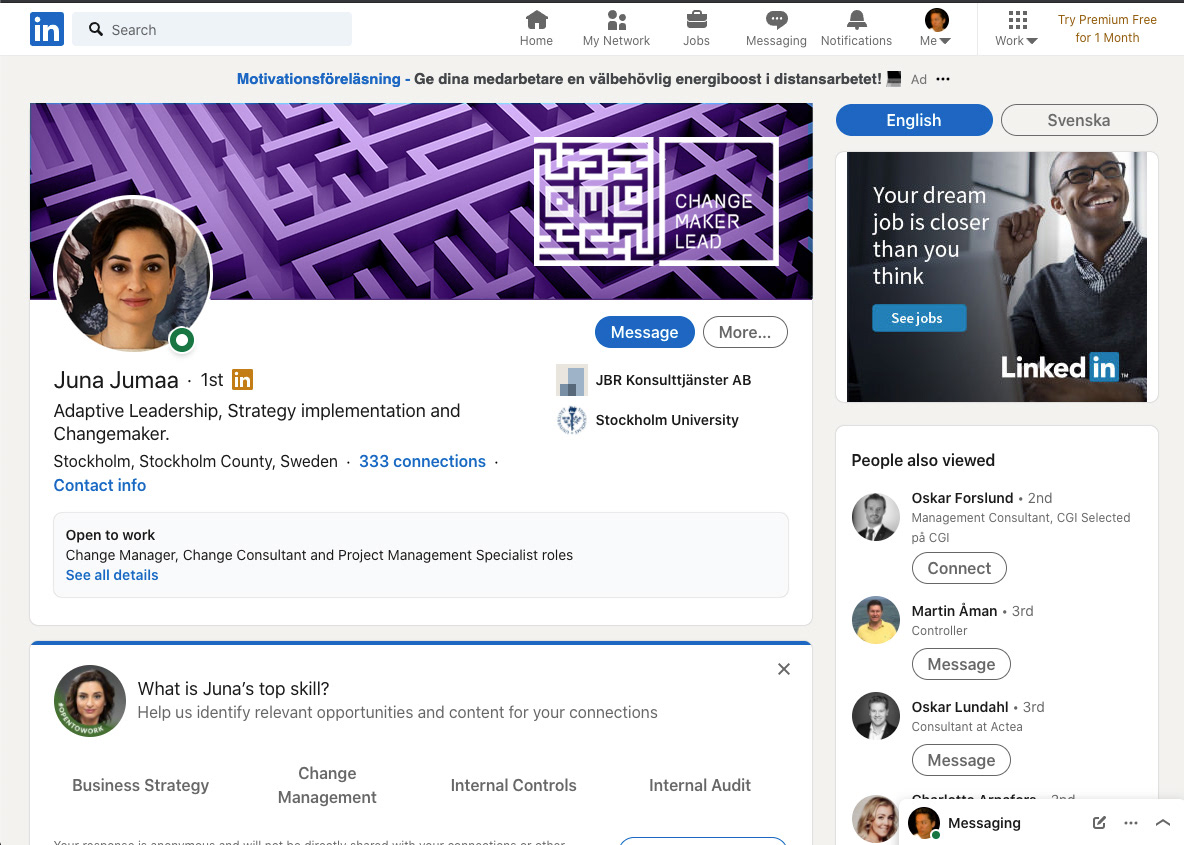Screen dimensions: 1184x845
Task: View the 333 connections link
Action: (422, 461)
